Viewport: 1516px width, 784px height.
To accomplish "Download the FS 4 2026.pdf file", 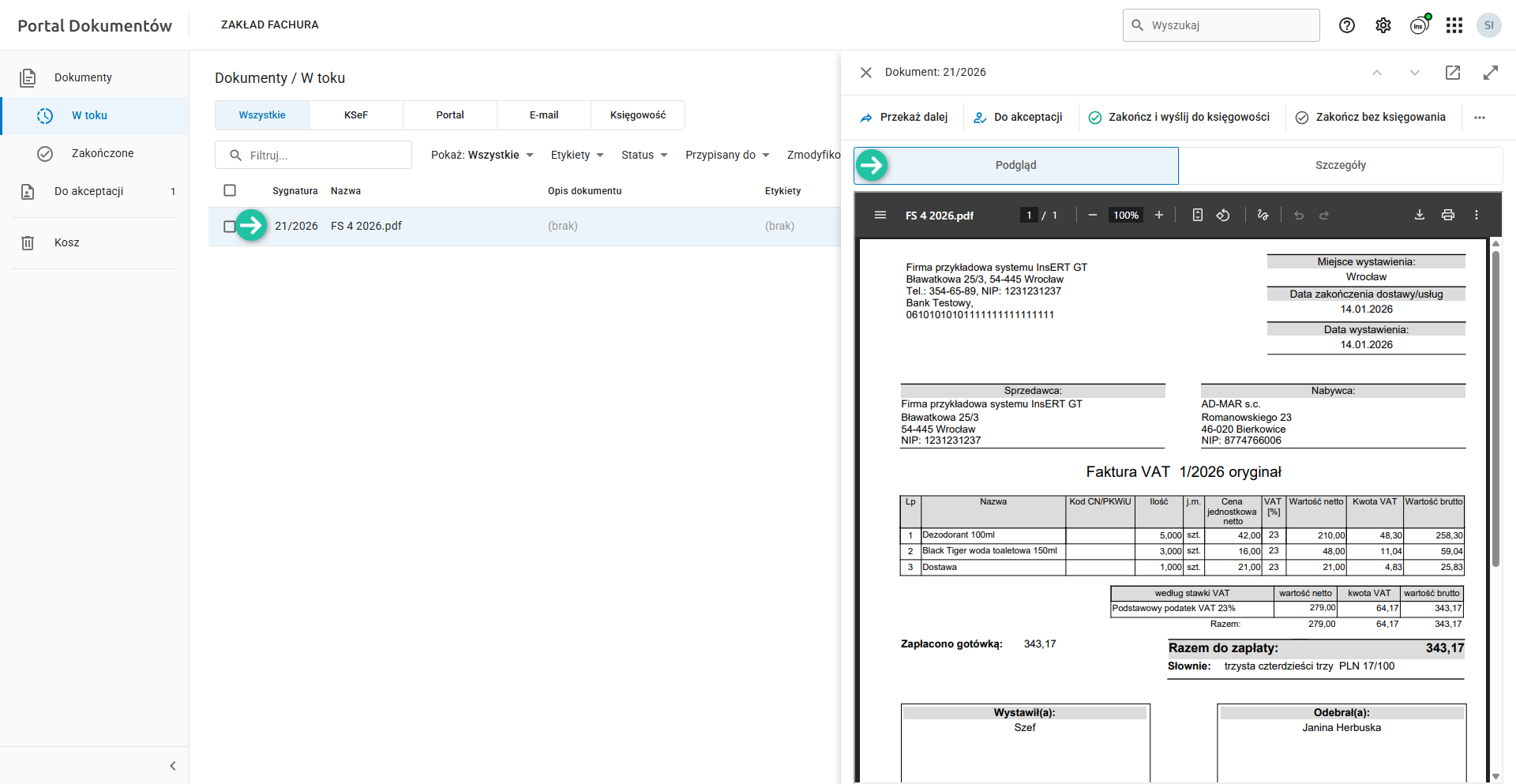I will (x=1420, y=215).
